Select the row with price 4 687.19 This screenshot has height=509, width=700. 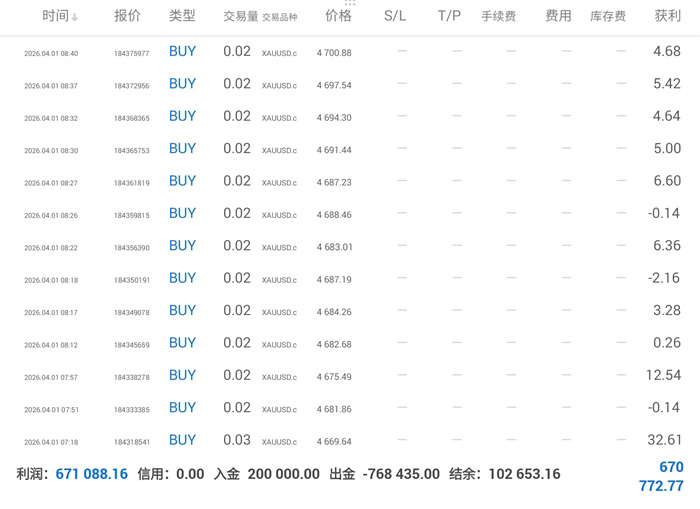point(333,280)
